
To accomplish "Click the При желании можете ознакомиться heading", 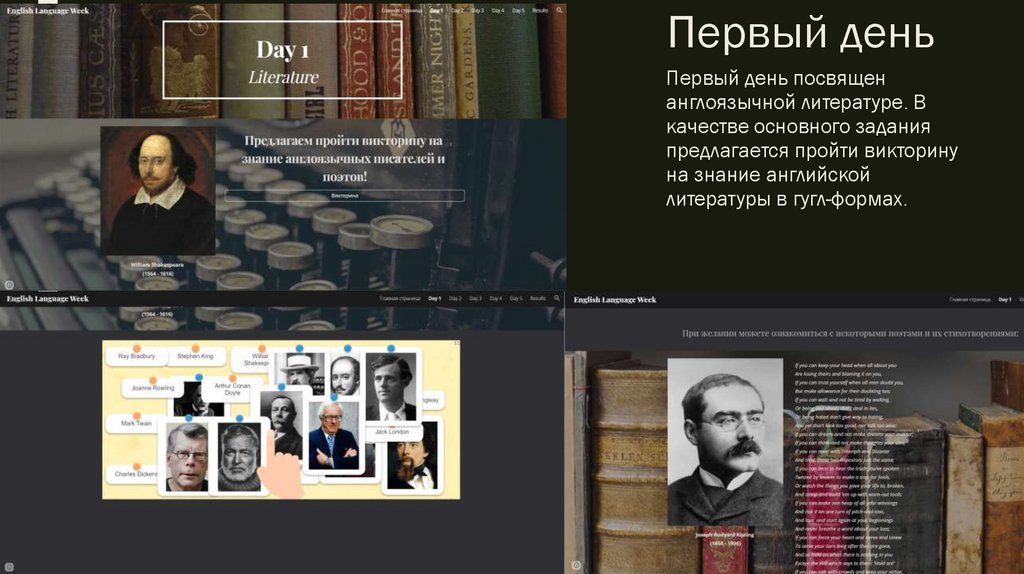I will pyautogui.click(x=850, y=333).
